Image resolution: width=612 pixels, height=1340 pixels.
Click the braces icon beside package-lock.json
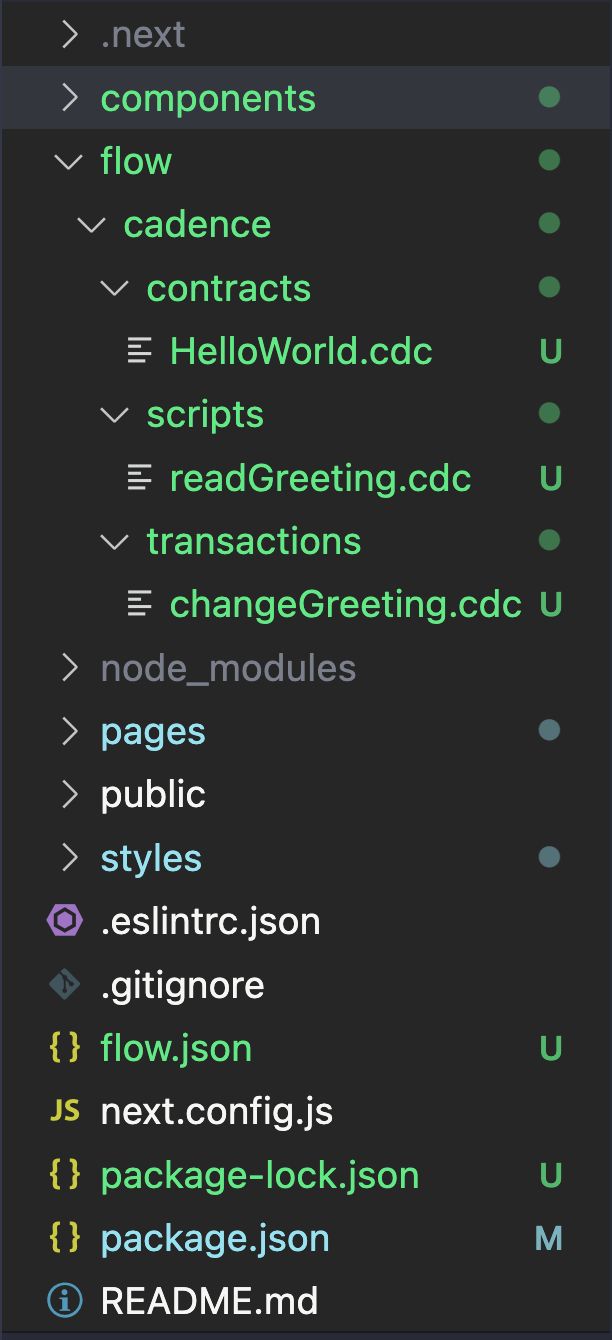pyautogui.click(x=65, y=1175)
